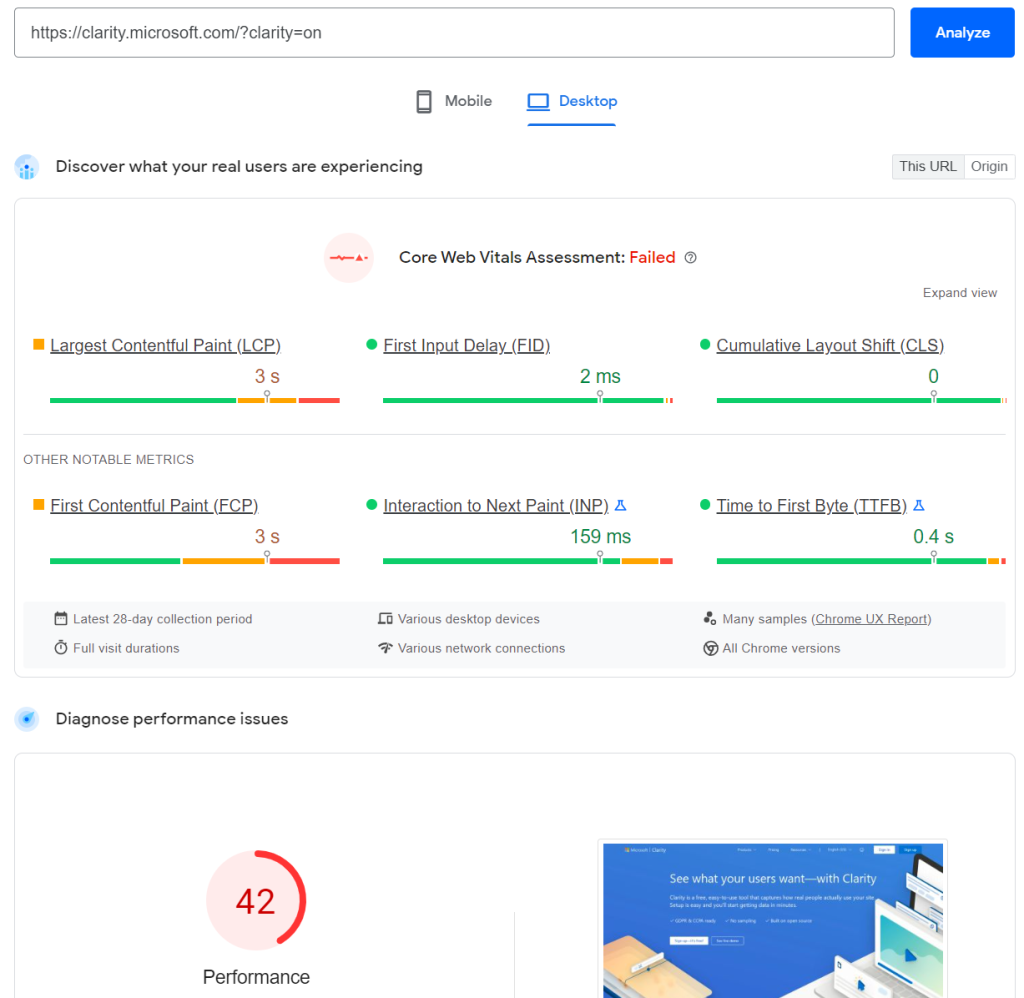Screen dimensions: 1024x998
Task: Click the TTFB distribution bar
Action: [861, 560]
